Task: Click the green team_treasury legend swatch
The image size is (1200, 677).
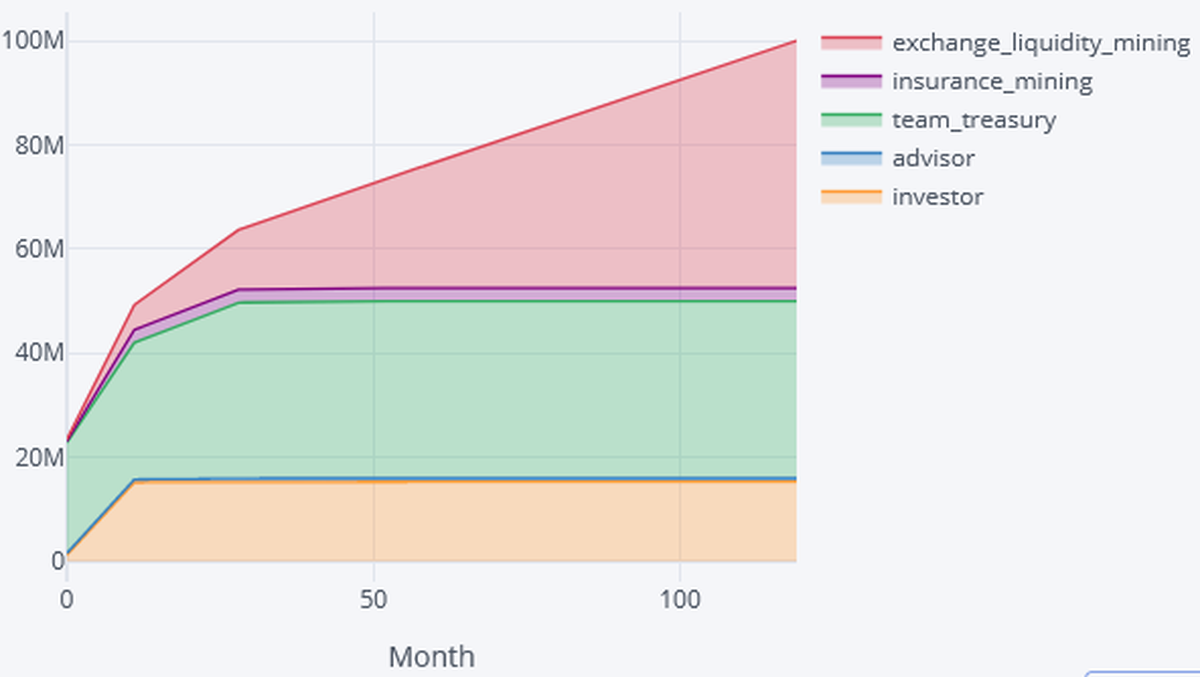Action: [x=852, y=120]
